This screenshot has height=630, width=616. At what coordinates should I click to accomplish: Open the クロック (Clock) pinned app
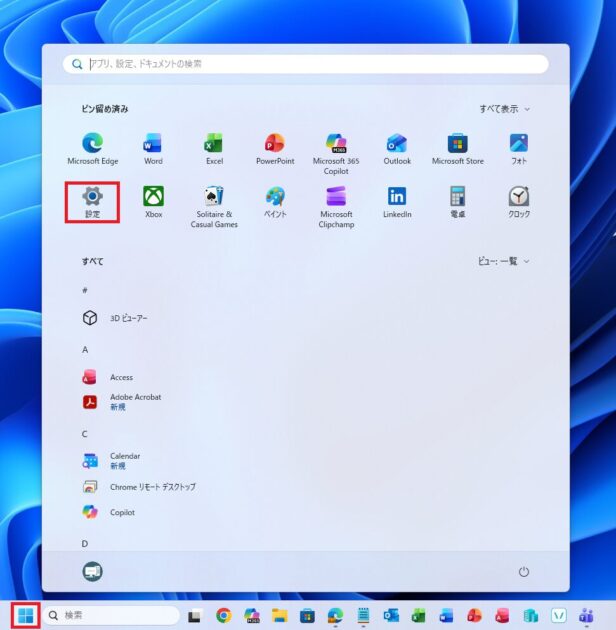coord(519,202)
